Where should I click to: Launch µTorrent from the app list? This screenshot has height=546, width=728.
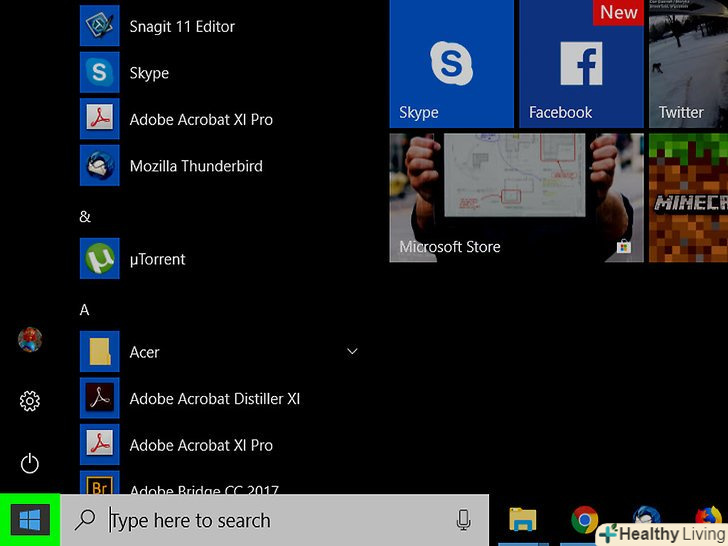[x=157, y=259]
